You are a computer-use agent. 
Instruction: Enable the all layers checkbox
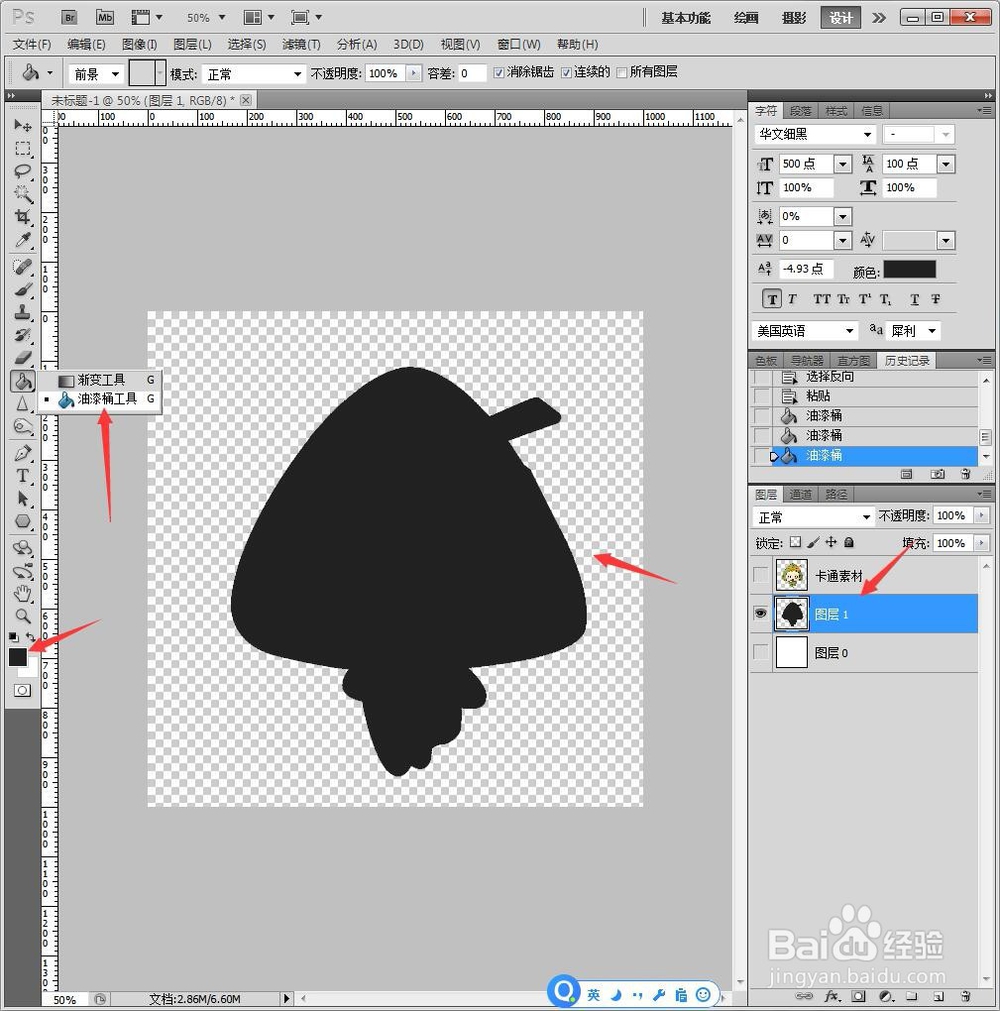click(622, 73)
